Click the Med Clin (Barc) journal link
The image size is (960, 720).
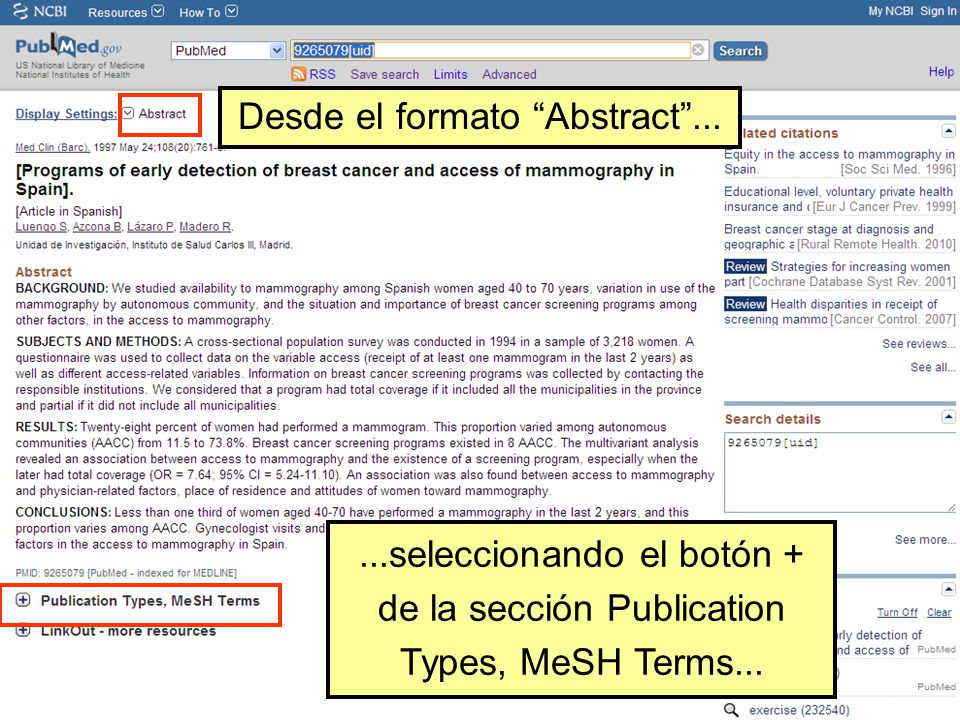(52, 147)
